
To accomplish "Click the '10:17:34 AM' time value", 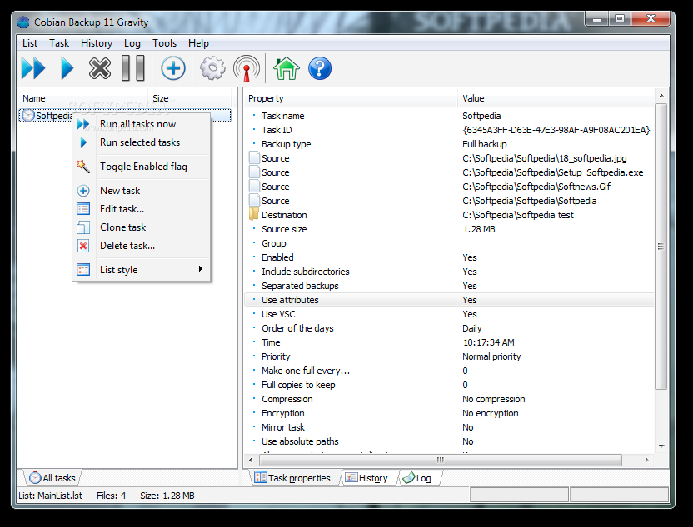I will (488, 343).
